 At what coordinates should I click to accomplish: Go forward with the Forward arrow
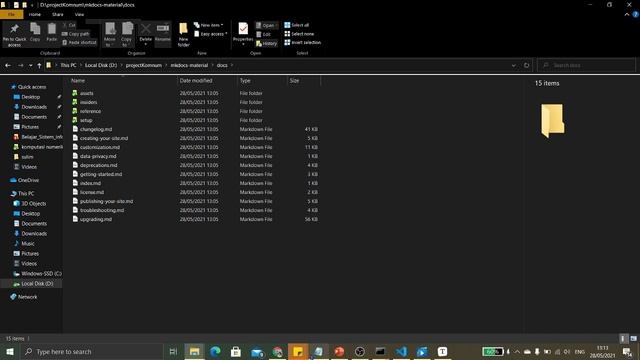tap(20, 65)
